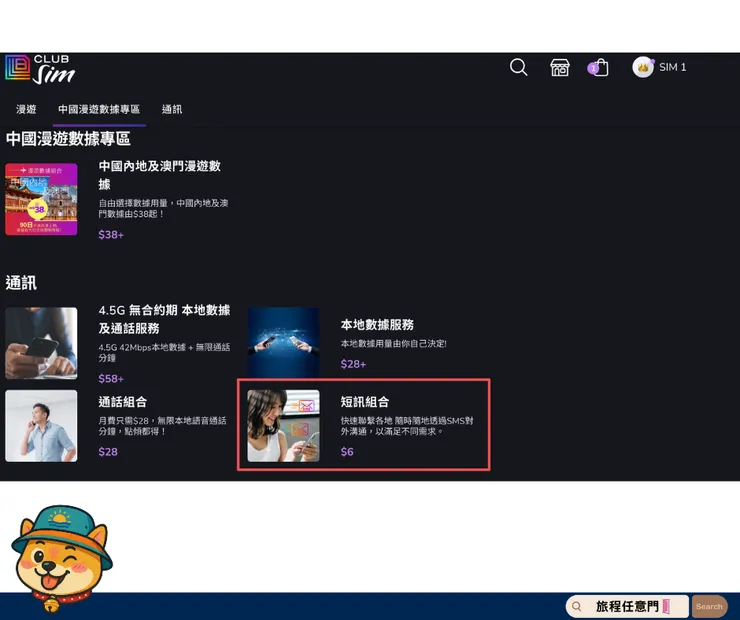
Task: Click the $58+ price
Action: tap(111, 378)
